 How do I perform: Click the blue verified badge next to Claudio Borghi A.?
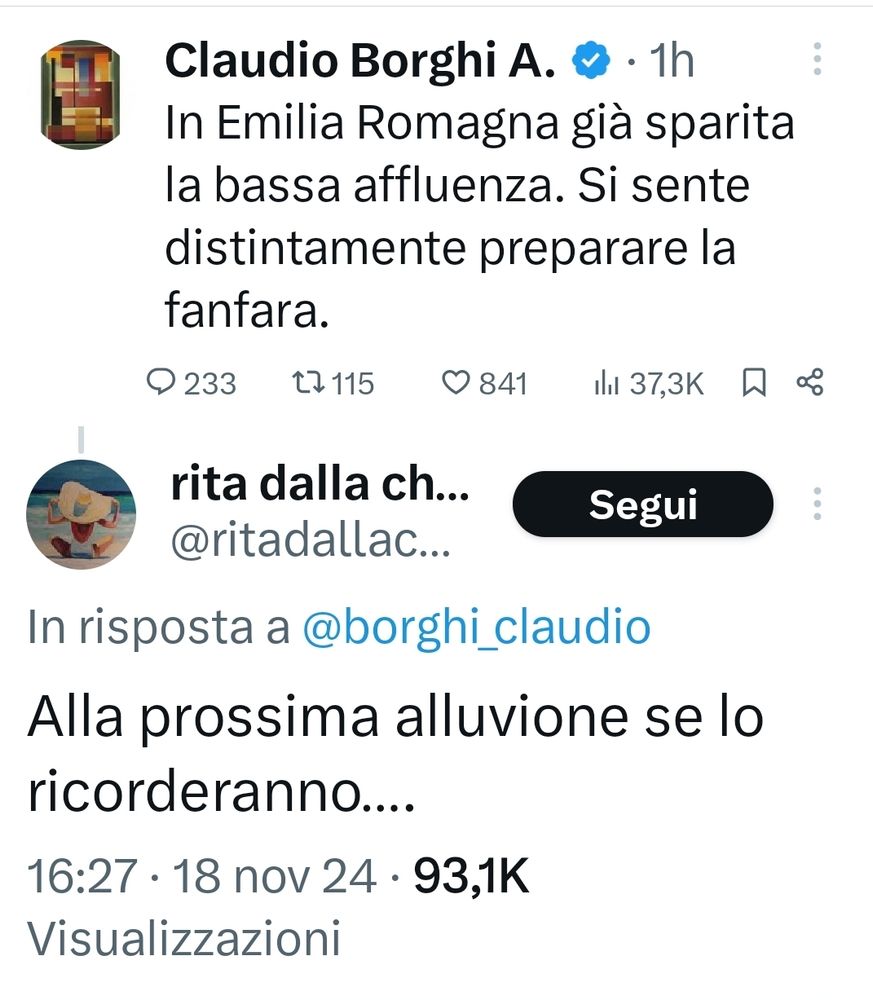(591, 60)
